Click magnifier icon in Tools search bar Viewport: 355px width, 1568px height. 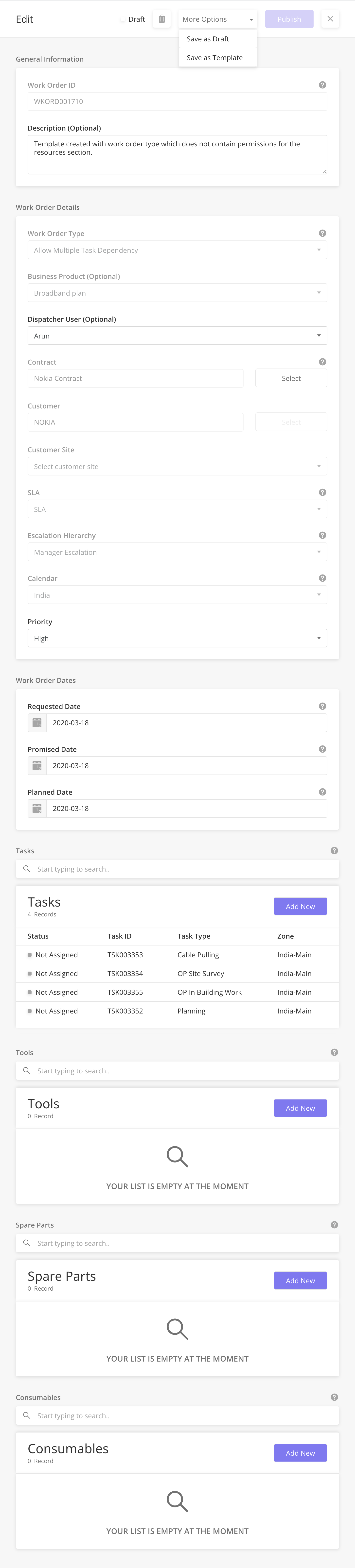27,1070
